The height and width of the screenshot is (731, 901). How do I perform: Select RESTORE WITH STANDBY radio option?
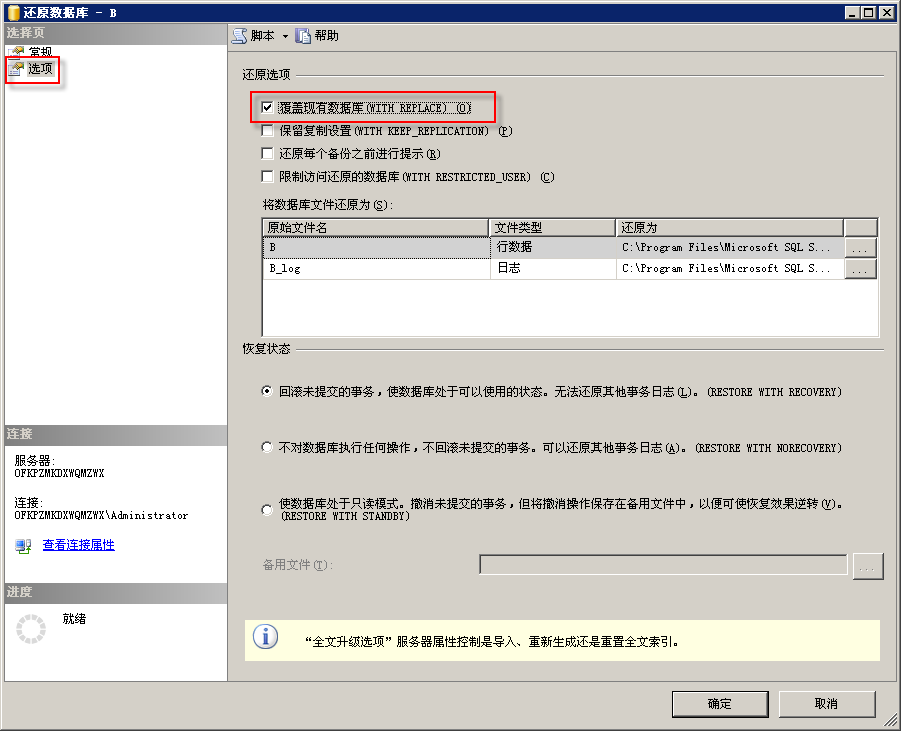point(267,510)
